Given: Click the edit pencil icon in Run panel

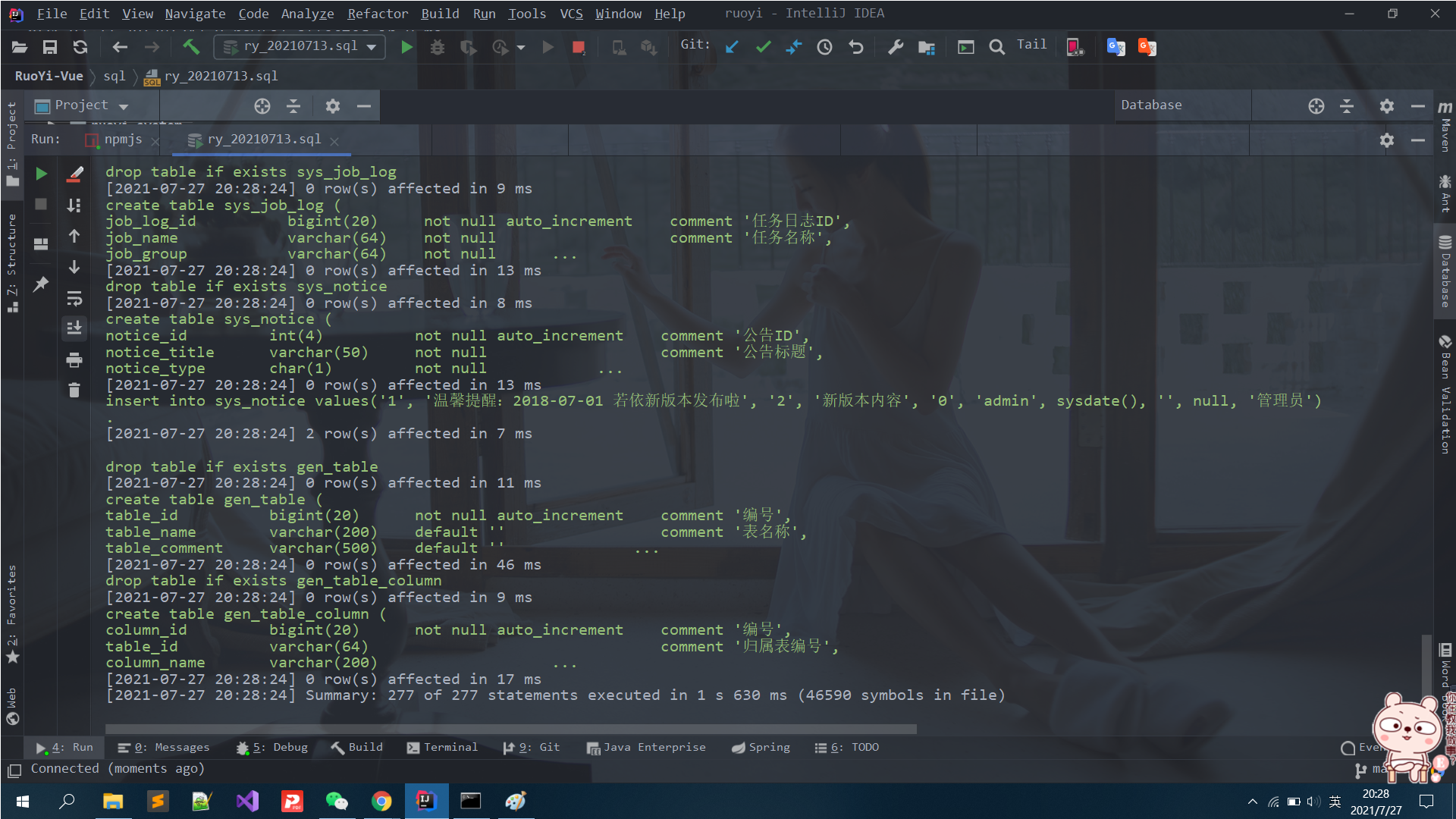Looking at the screenshot, I should coord(74,174).
